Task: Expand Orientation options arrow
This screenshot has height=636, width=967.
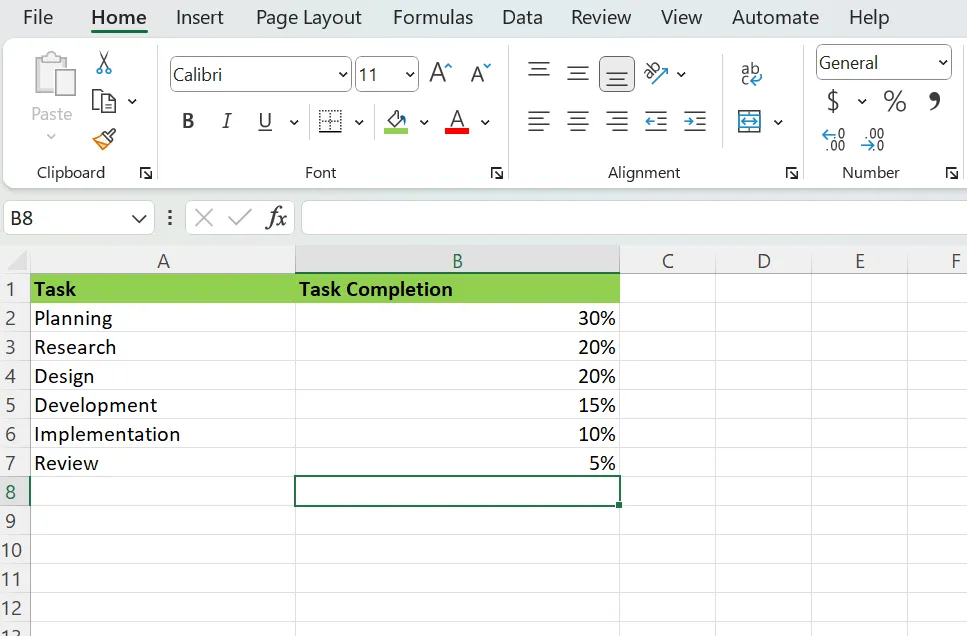Action: 681,74
